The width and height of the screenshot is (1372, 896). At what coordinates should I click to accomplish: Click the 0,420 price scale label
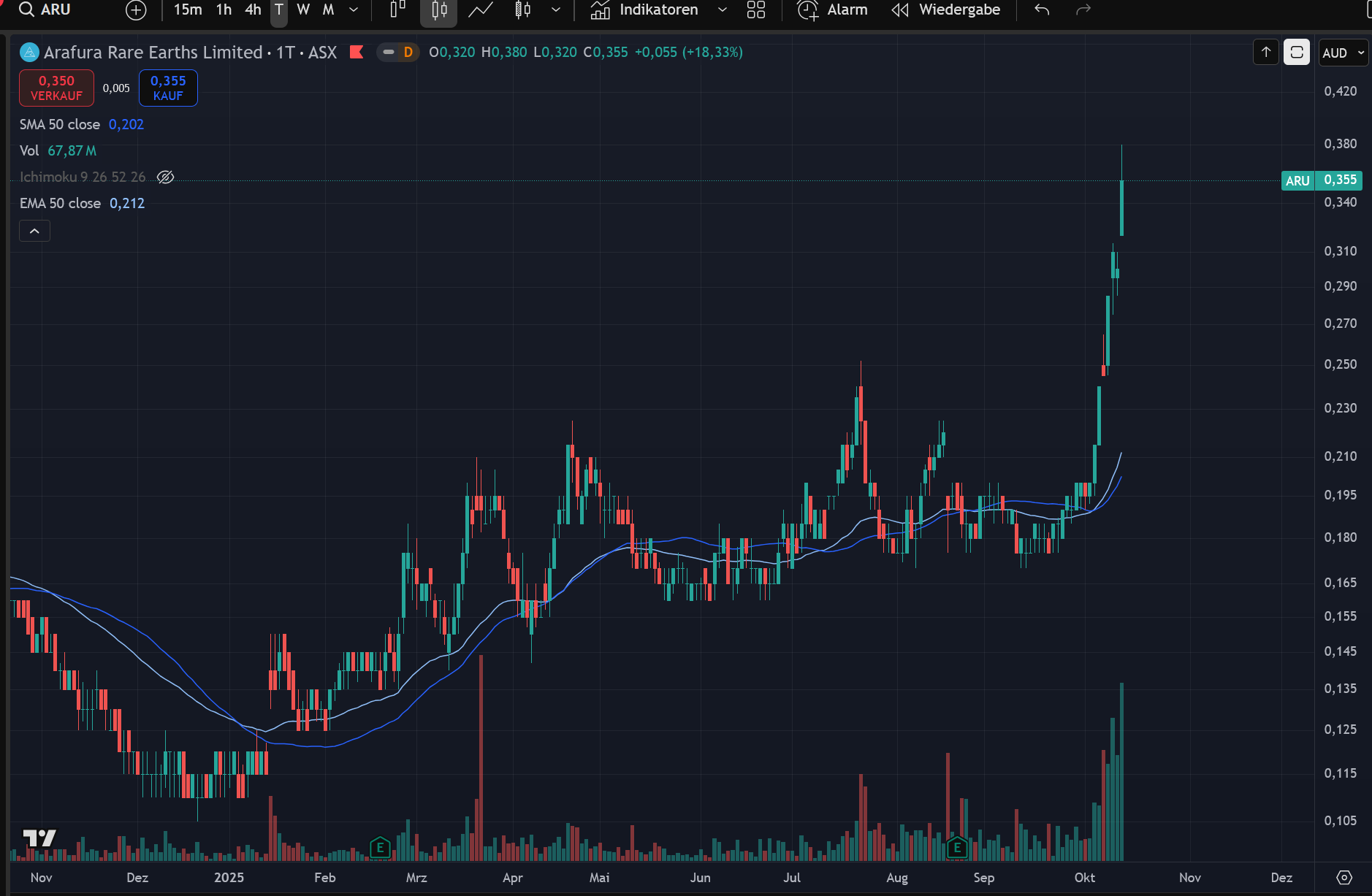click(1341, 91)
